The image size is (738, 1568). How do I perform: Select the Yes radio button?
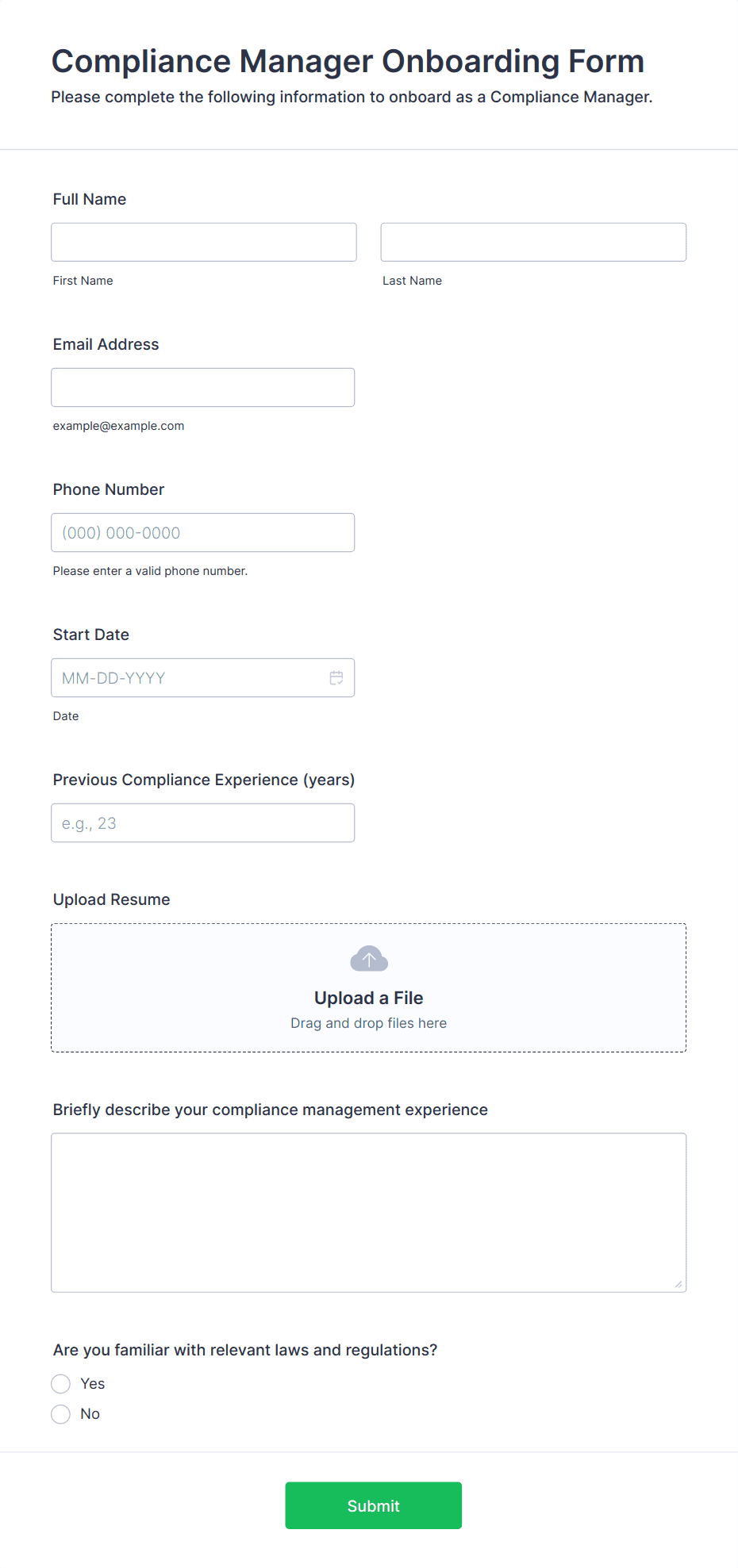pyautogui.click(x=61, y=1384)
